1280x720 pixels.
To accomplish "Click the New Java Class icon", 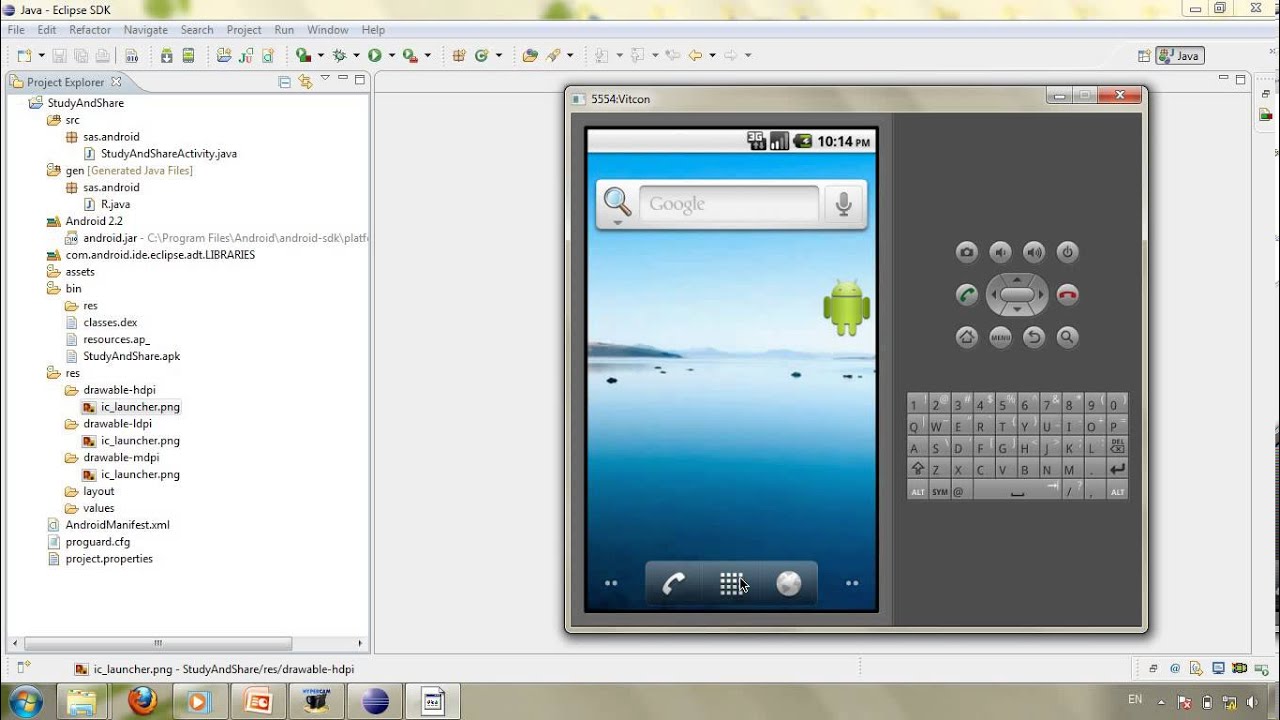I will (481, 56).
